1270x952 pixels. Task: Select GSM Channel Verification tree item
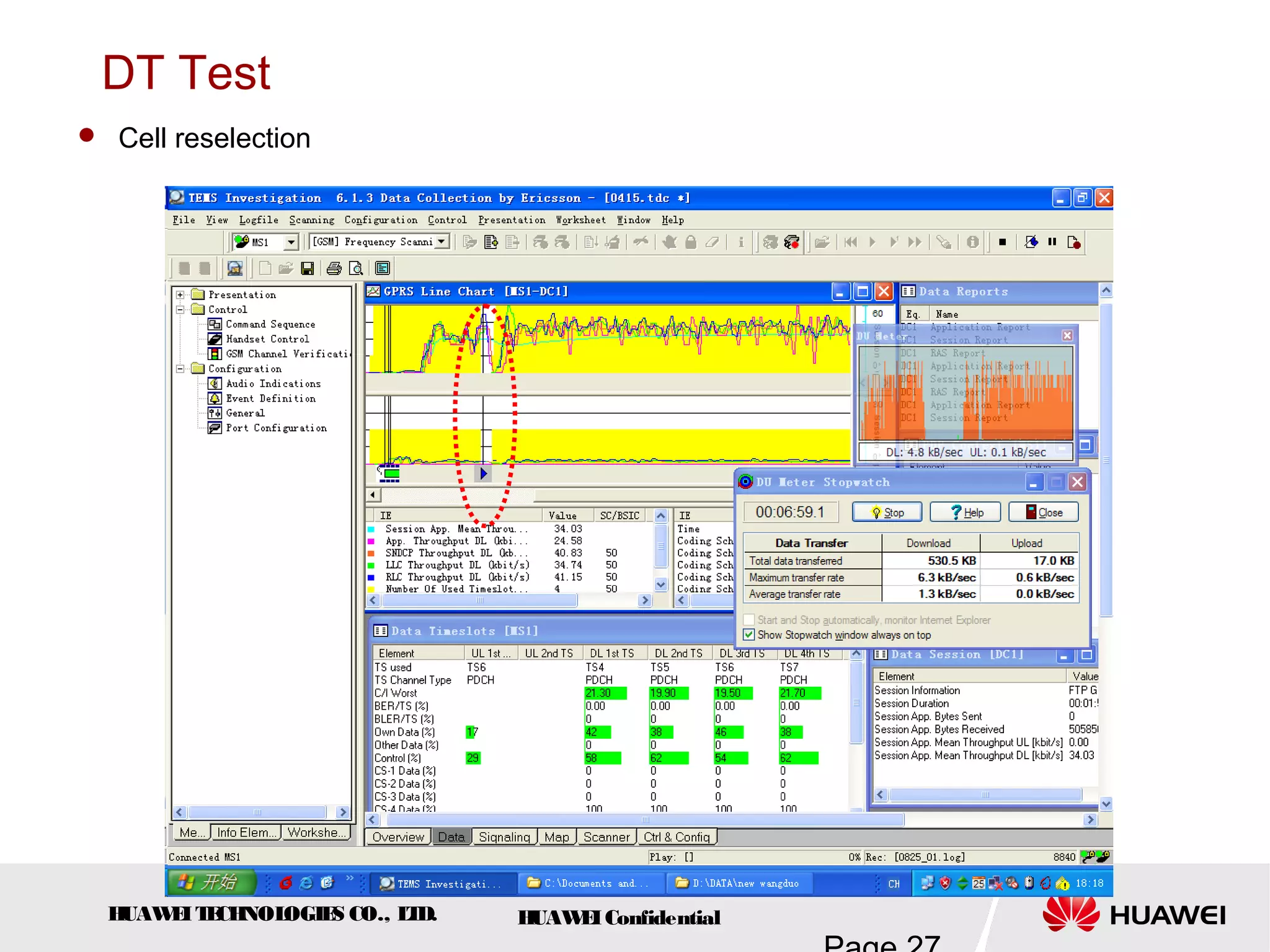click(288, 354)
